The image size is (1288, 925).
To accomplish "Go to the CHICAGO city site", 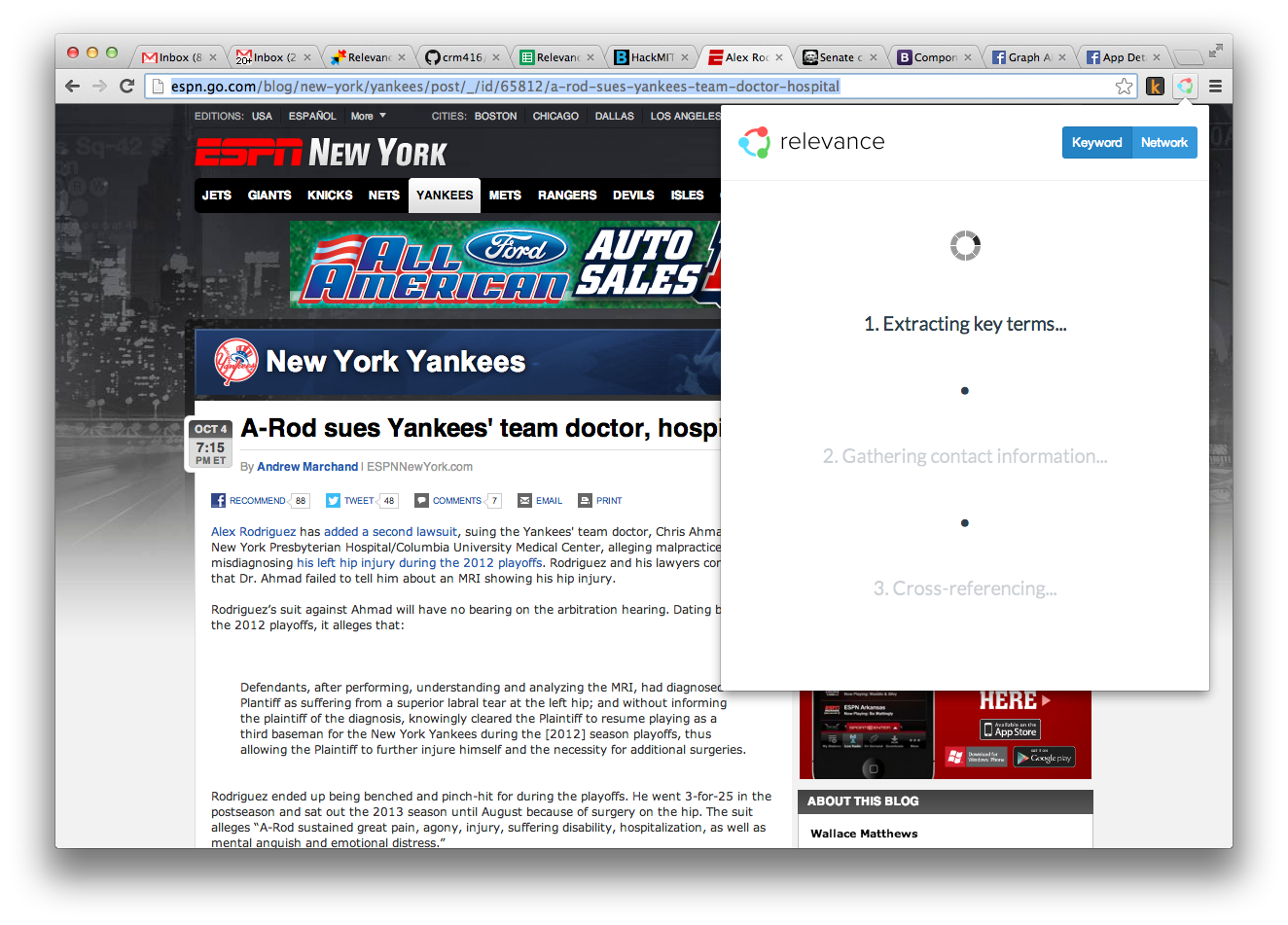I will click(555, 116).
